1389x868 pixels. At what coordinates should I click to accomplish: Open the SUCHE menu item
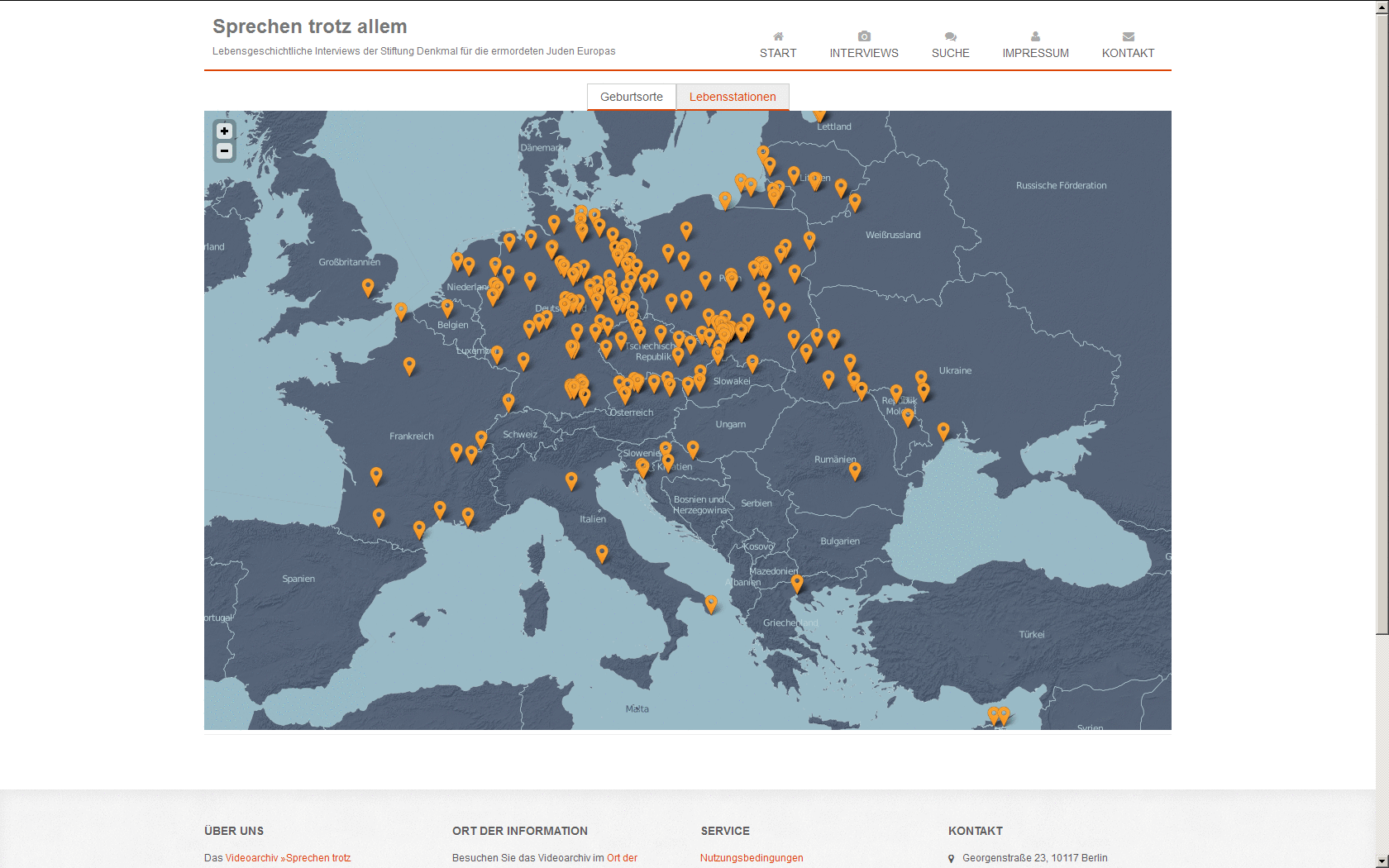pos(951,53)
